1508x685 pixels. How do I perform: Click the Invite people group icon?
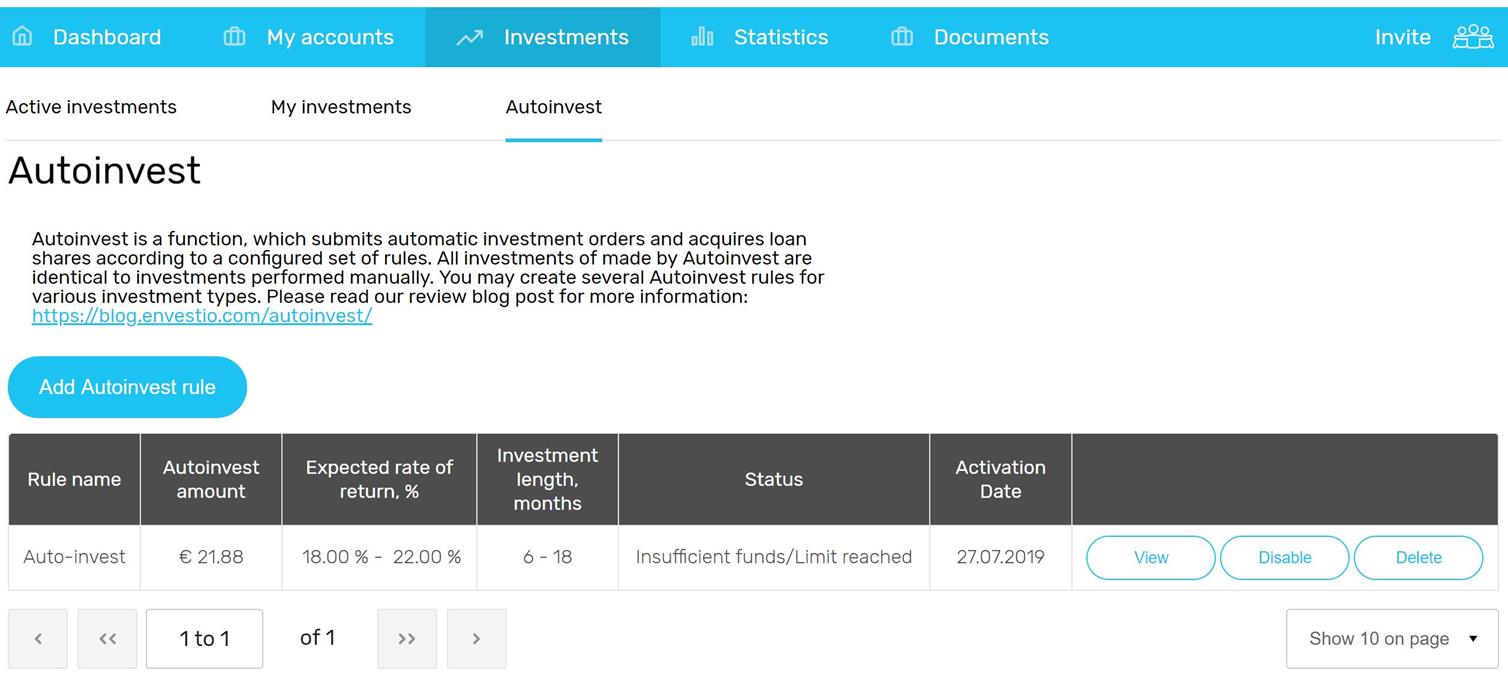click(1472, 37)
